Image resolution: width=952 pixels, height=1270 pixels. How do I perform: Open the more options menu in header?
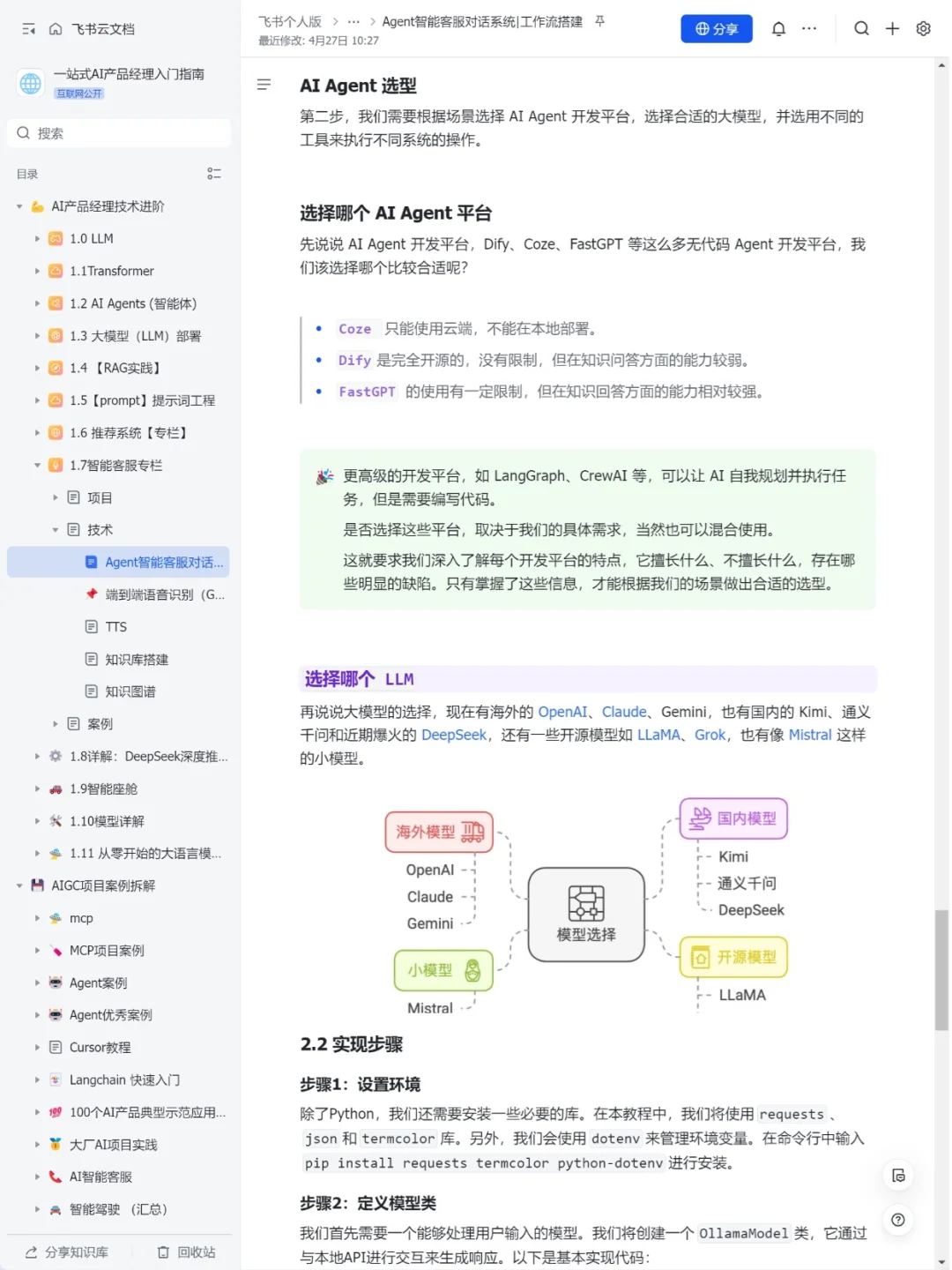(x=809, y=29)
